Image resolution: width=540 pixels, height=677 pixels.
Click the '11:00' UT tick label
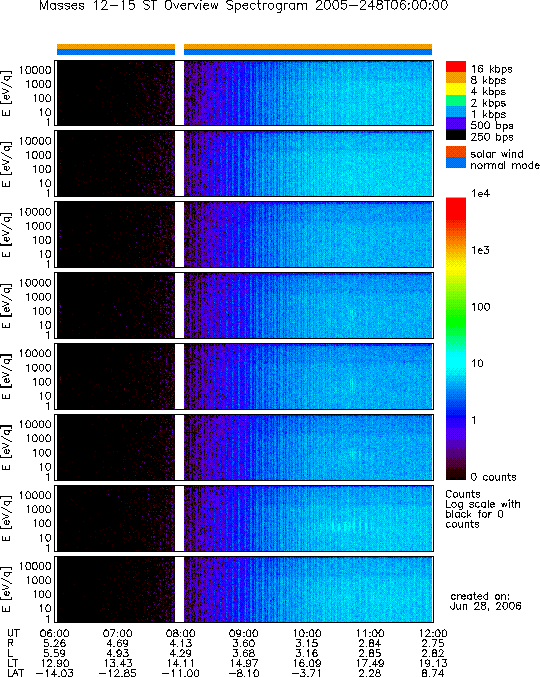(370, 633)
